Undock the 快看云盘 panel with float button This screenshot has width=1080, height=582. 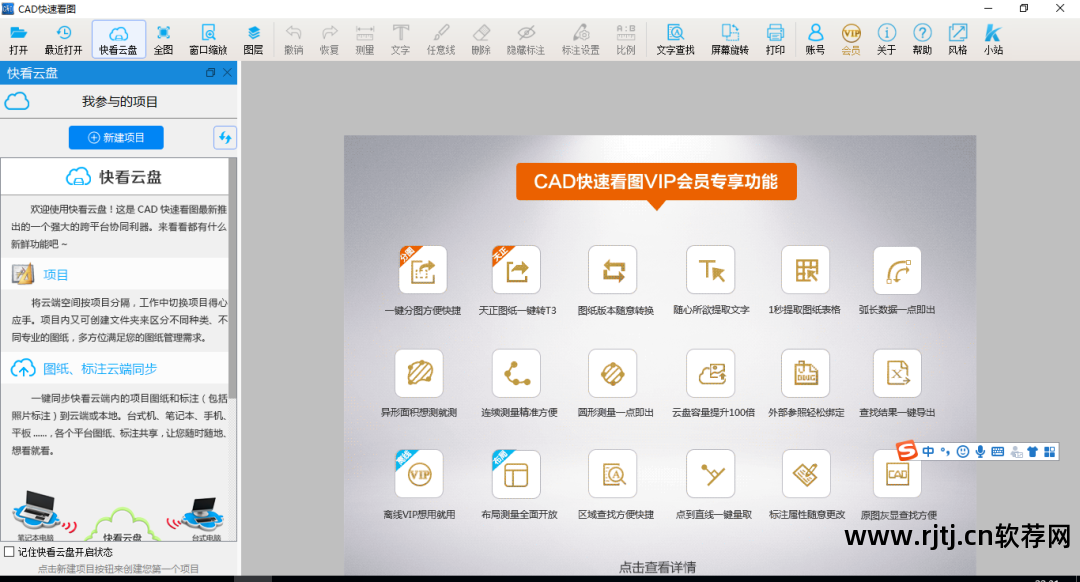pyautogui.click(x=210, y=73)
